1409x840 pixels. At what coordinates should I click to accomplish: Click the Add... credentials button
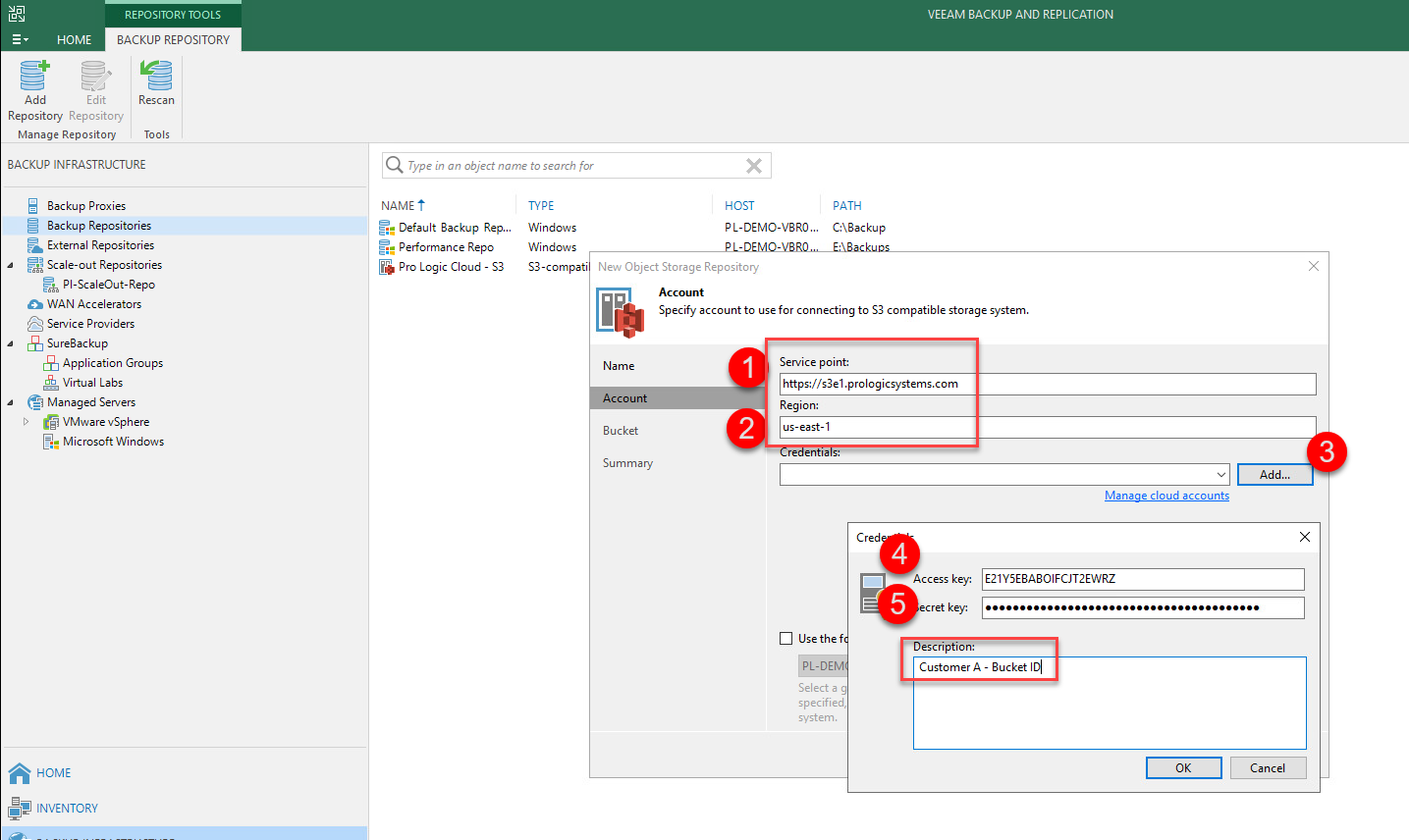(x=1274, y=475)
